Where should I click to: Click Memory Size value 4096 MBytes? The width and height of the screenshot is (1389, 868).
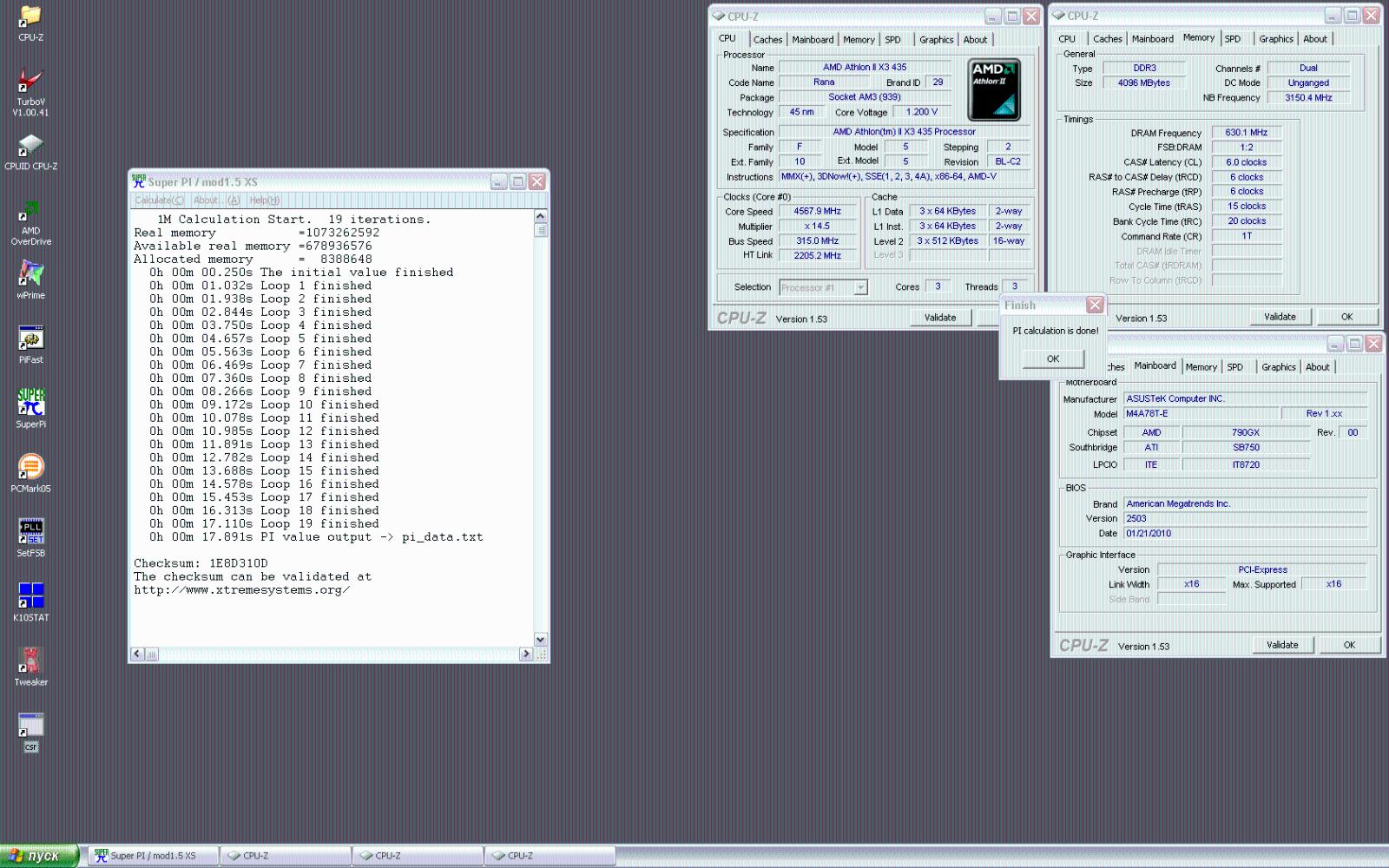pos(1143,83)
